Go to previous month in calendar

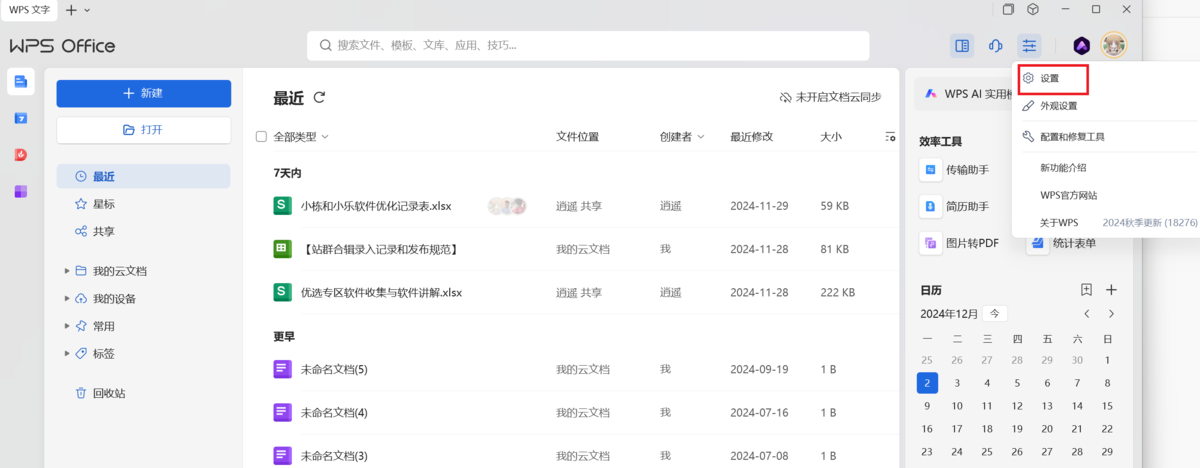pyautogui.click(x=1087, y=314)
